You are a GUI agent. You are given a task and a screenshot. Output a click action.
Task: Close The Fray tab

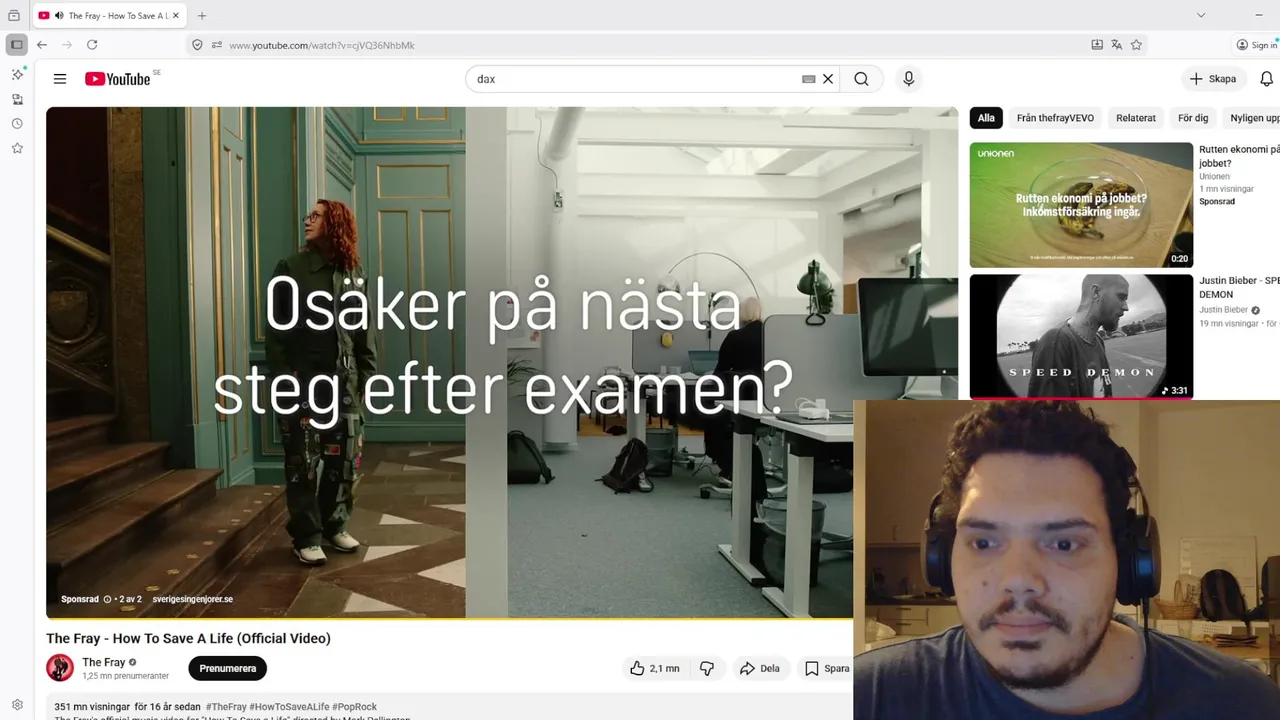[x=176, y=16]
